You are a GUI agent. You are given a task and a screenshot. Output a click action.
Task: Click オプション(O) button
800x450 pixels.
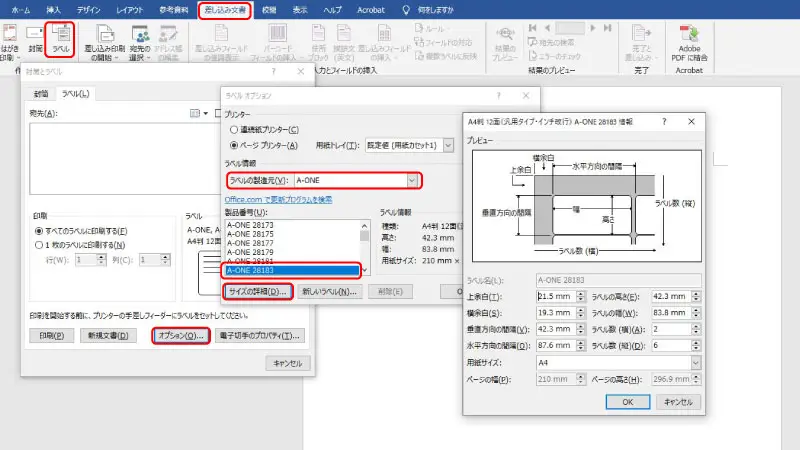[x=181, y=336]
